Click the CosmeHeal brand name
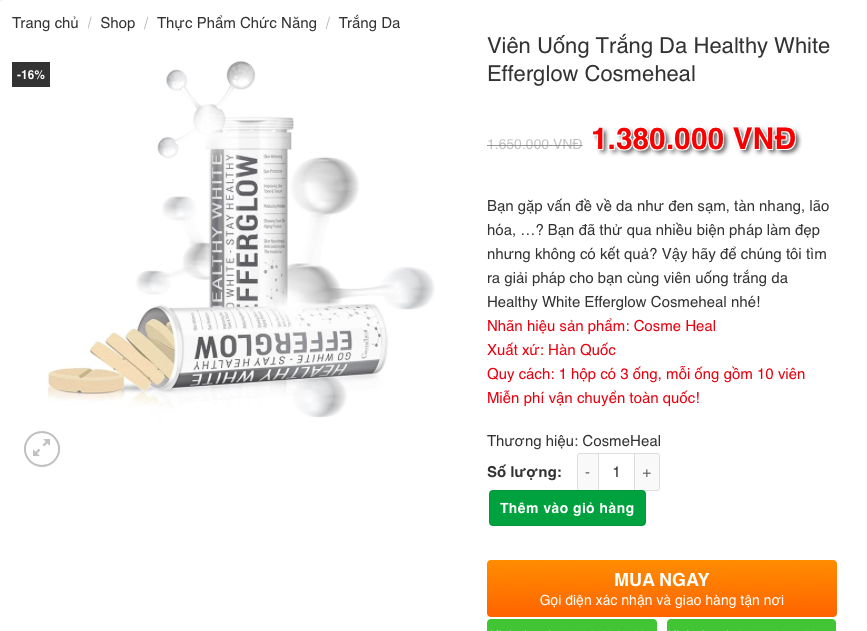 click(621, 441)
